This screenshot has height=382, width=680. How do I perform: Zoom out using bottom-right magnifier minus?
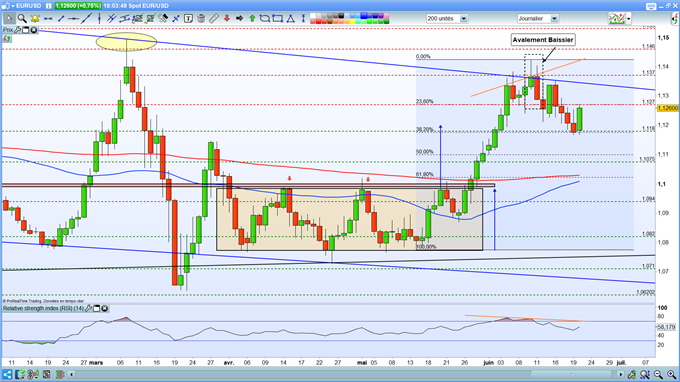[658, 374]
